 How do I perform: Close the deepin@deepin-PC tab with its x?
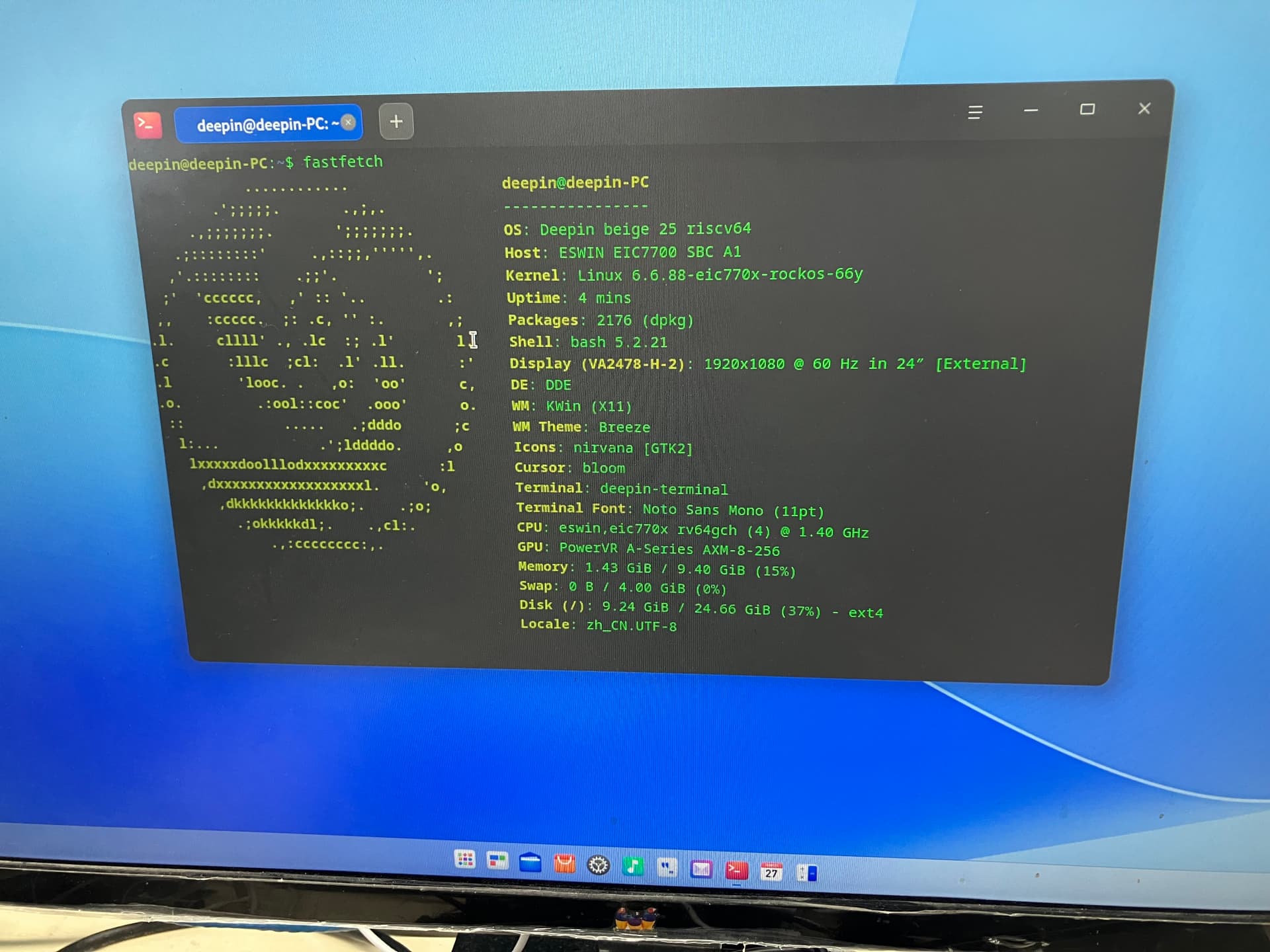(349, 122)
